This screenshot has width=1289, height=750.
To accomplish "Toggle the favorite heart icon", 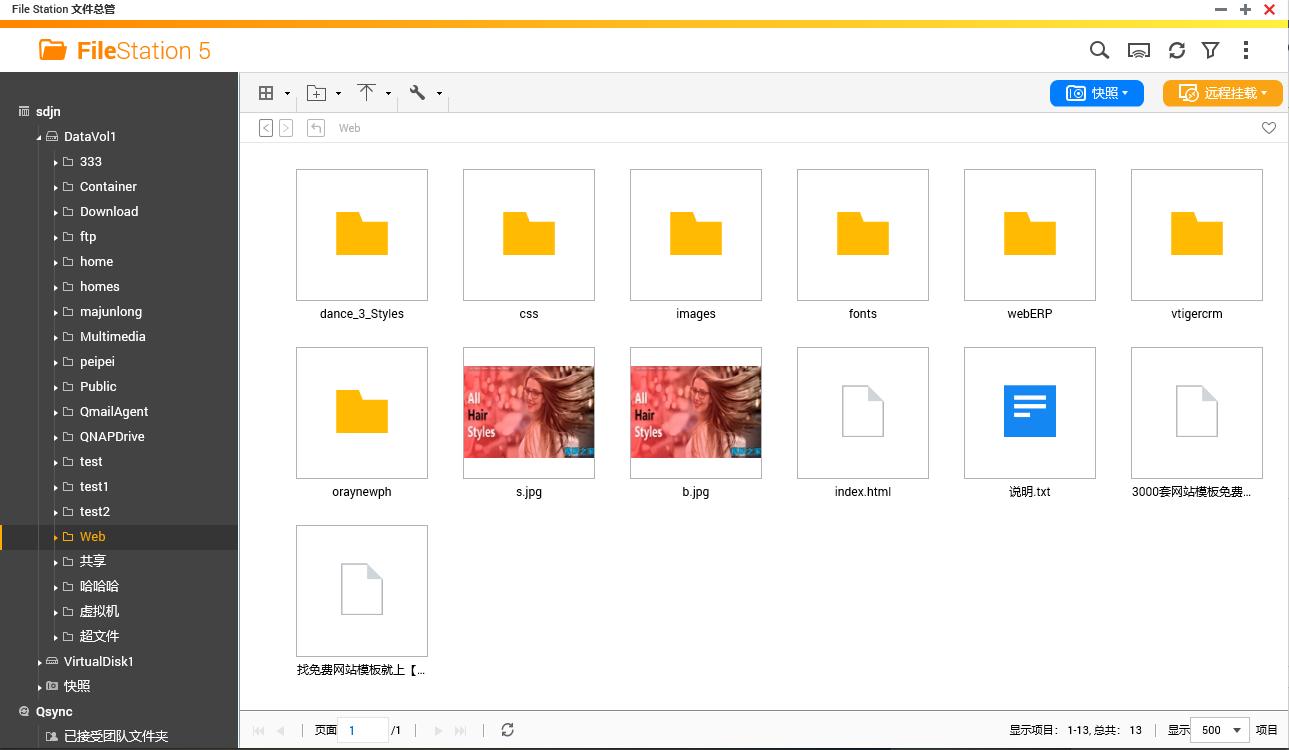I will [1268, 128].
